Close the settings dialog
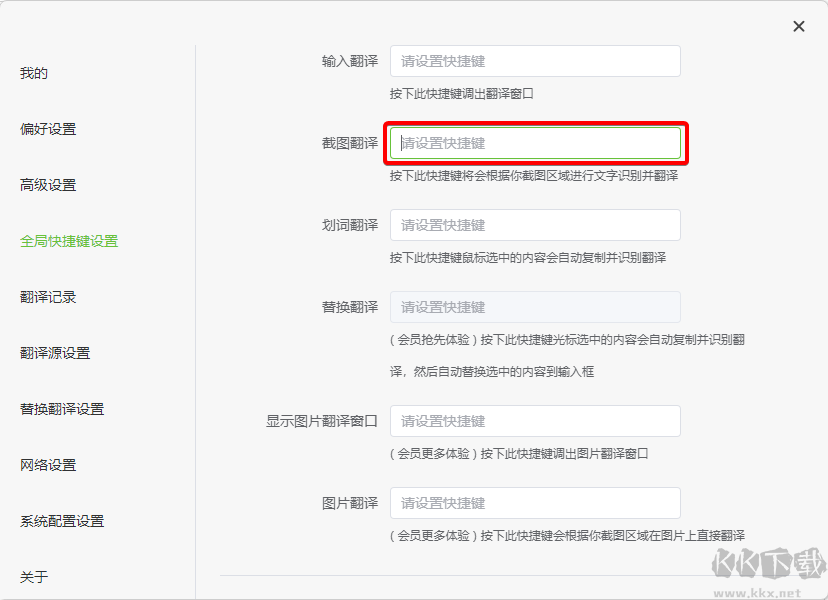828x600 pixels. (x=797, y=26)
